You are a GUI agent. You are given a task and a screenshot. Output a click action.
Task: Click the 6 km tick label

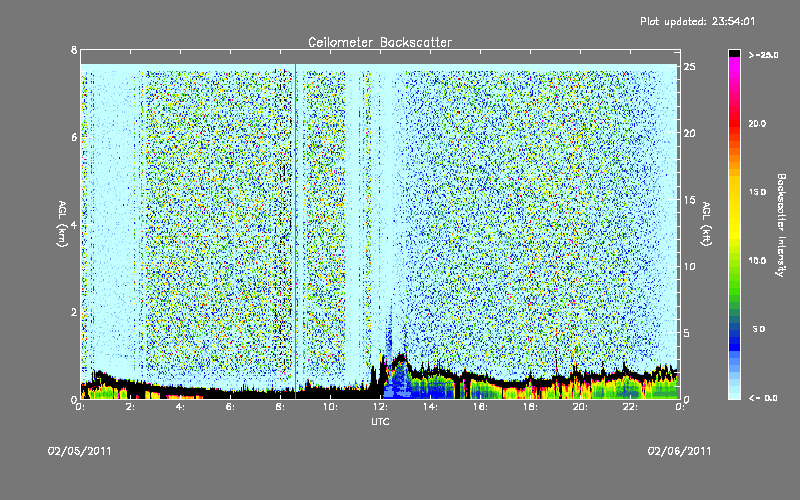point(74,137)
